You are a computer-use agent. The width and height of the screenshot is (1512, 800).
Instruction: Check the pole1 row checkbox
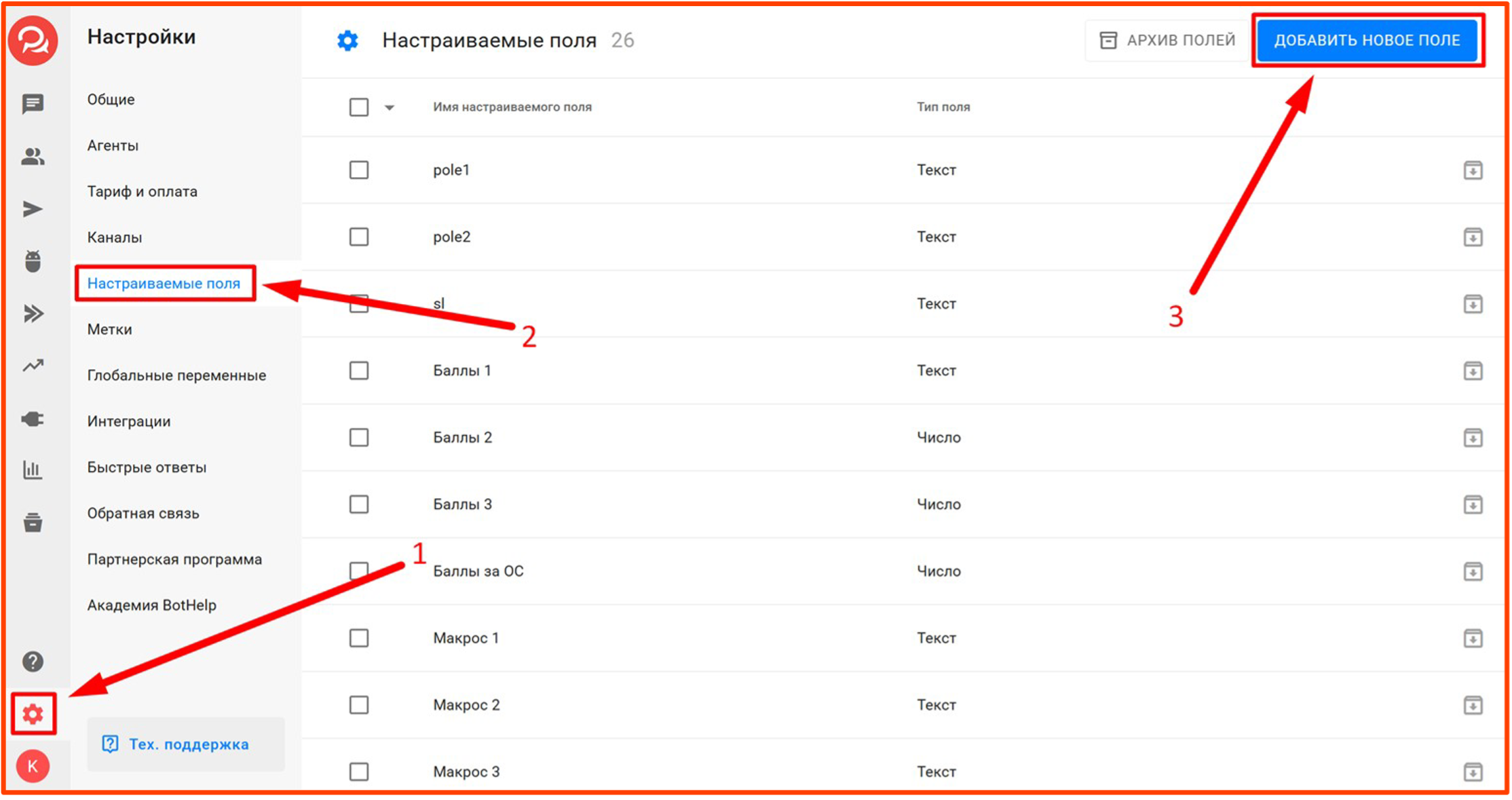(359, 170)
